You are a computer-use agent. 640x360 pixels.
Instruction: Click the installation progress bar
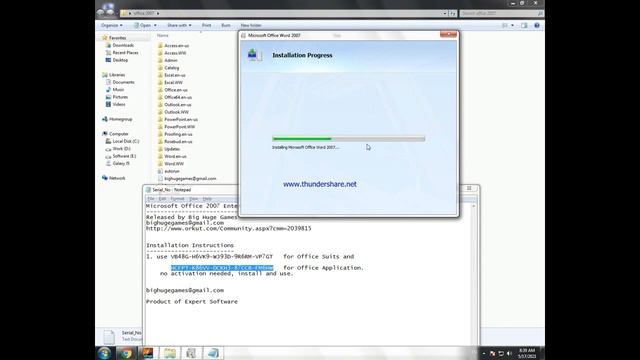349,139
